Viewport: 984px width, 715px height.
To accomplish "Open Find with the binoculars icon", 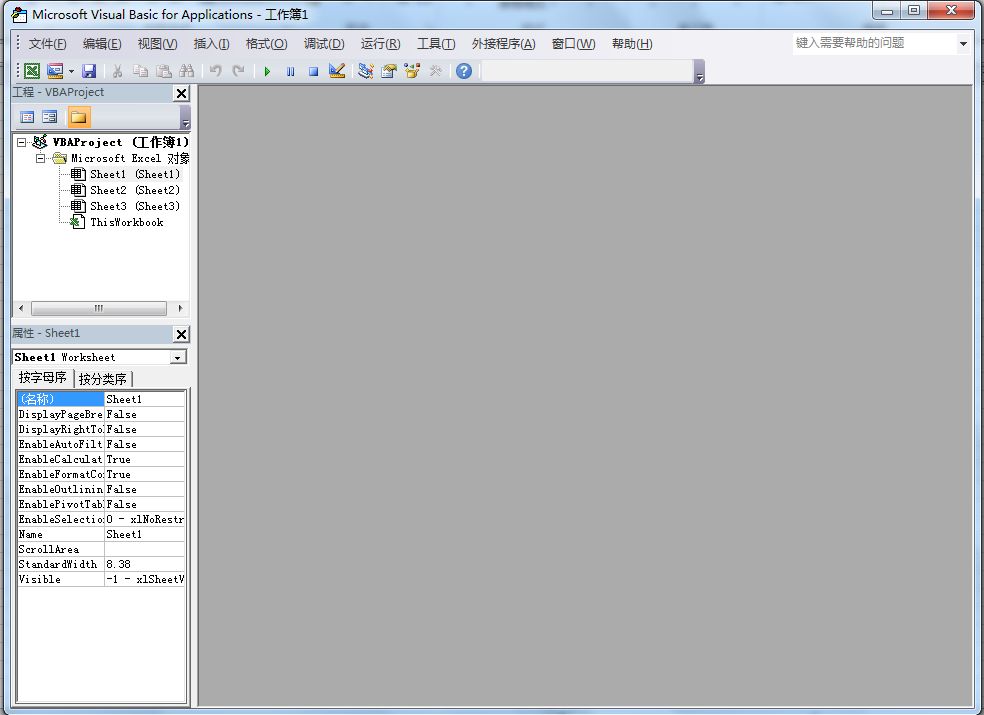I will 186,71.
